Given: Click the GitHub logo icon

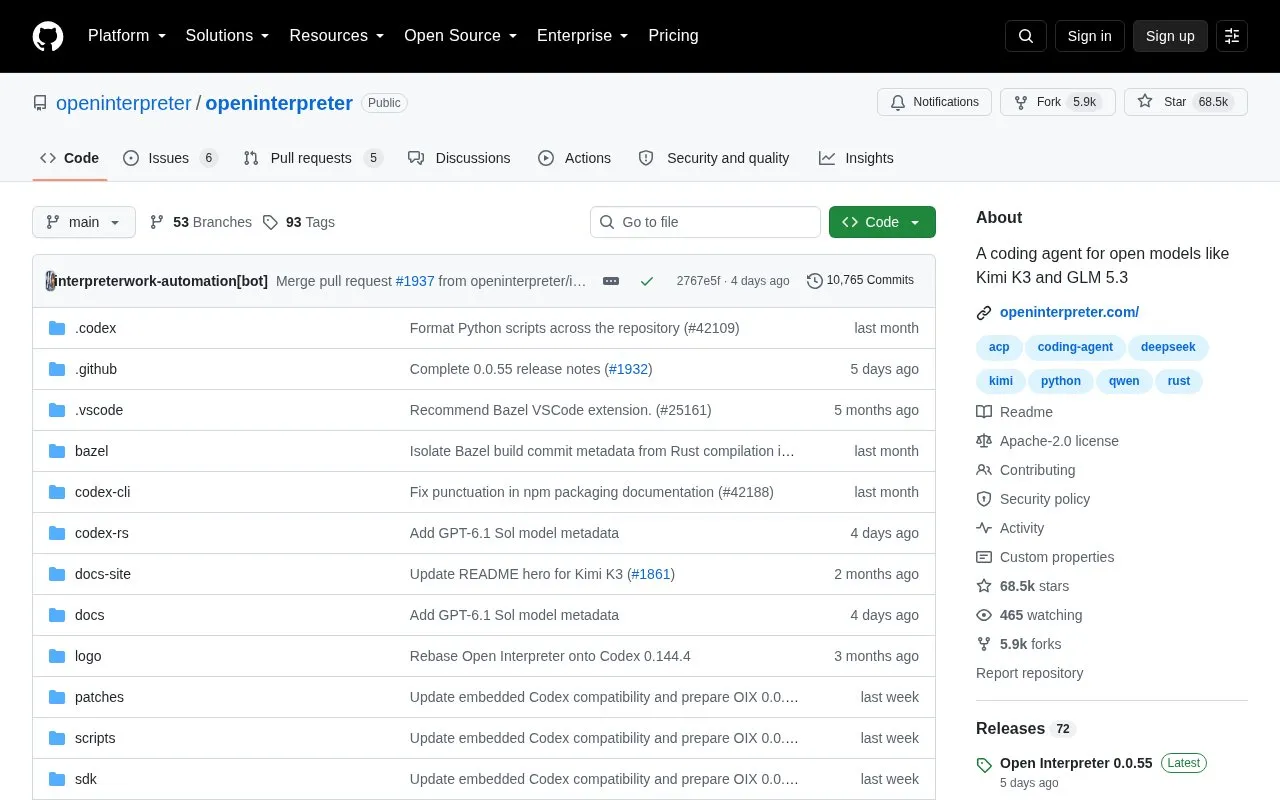Looking at the screenshot, I should [x=48, y=36].
